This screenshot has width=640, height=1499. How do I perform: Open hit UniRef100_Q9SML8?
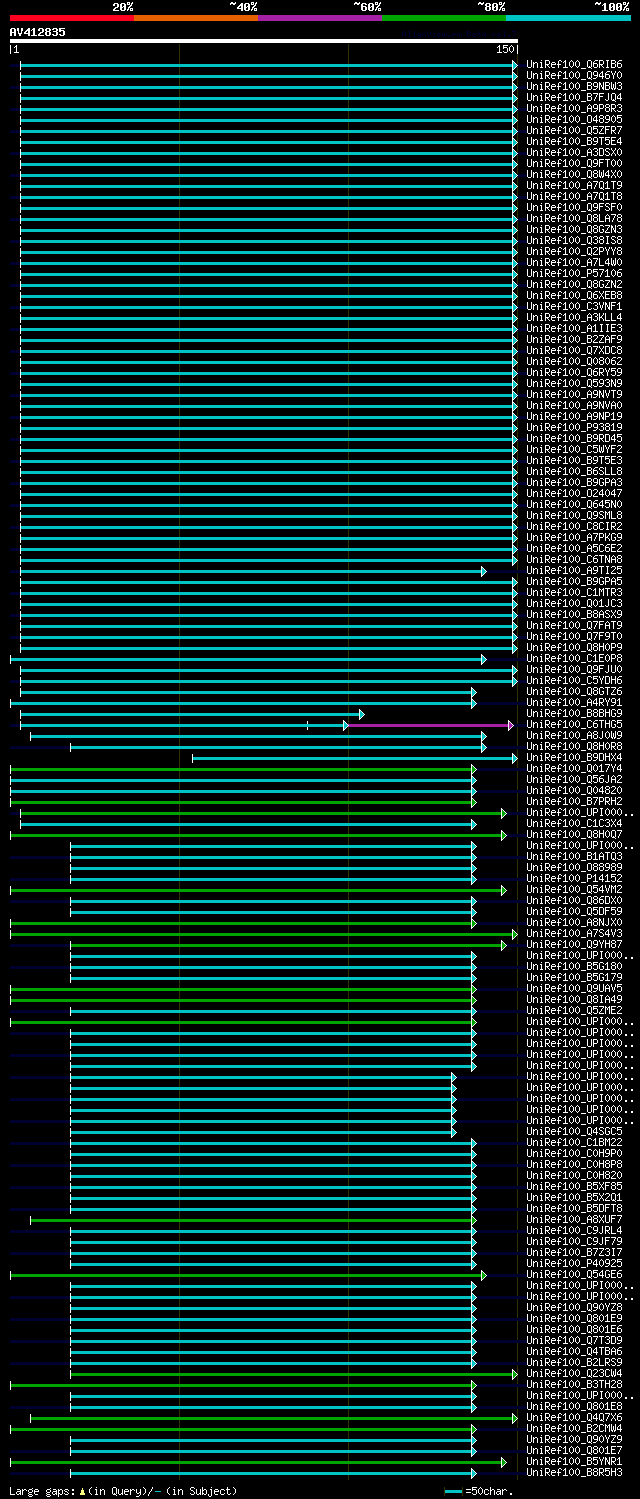(574, 515)
